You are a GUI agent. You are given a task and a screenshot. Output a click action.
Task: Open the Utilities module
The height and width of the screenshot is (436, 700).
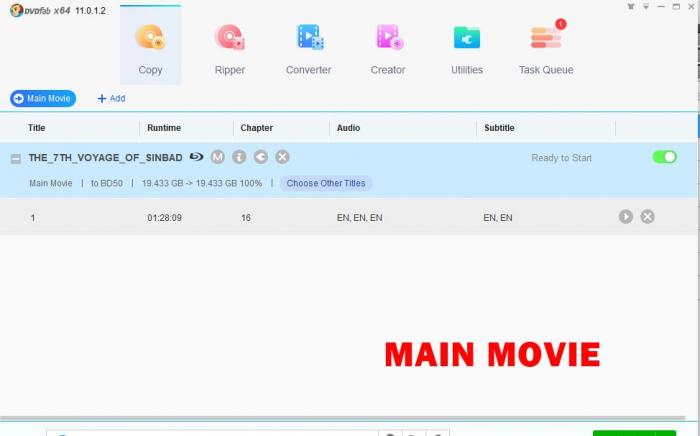click(467, 50)
